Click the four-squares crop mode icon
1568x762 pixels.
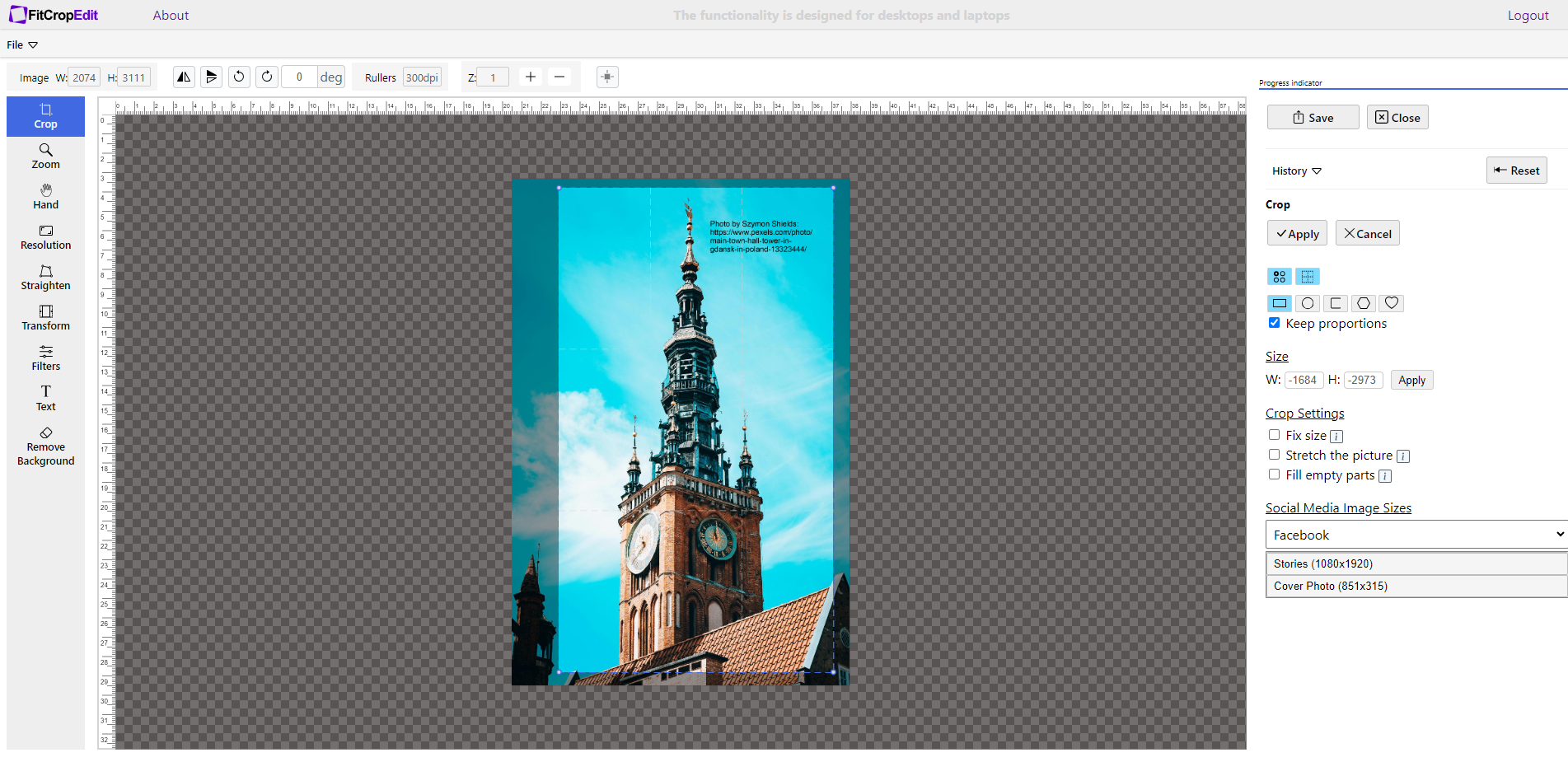[x=1280, y=276]
